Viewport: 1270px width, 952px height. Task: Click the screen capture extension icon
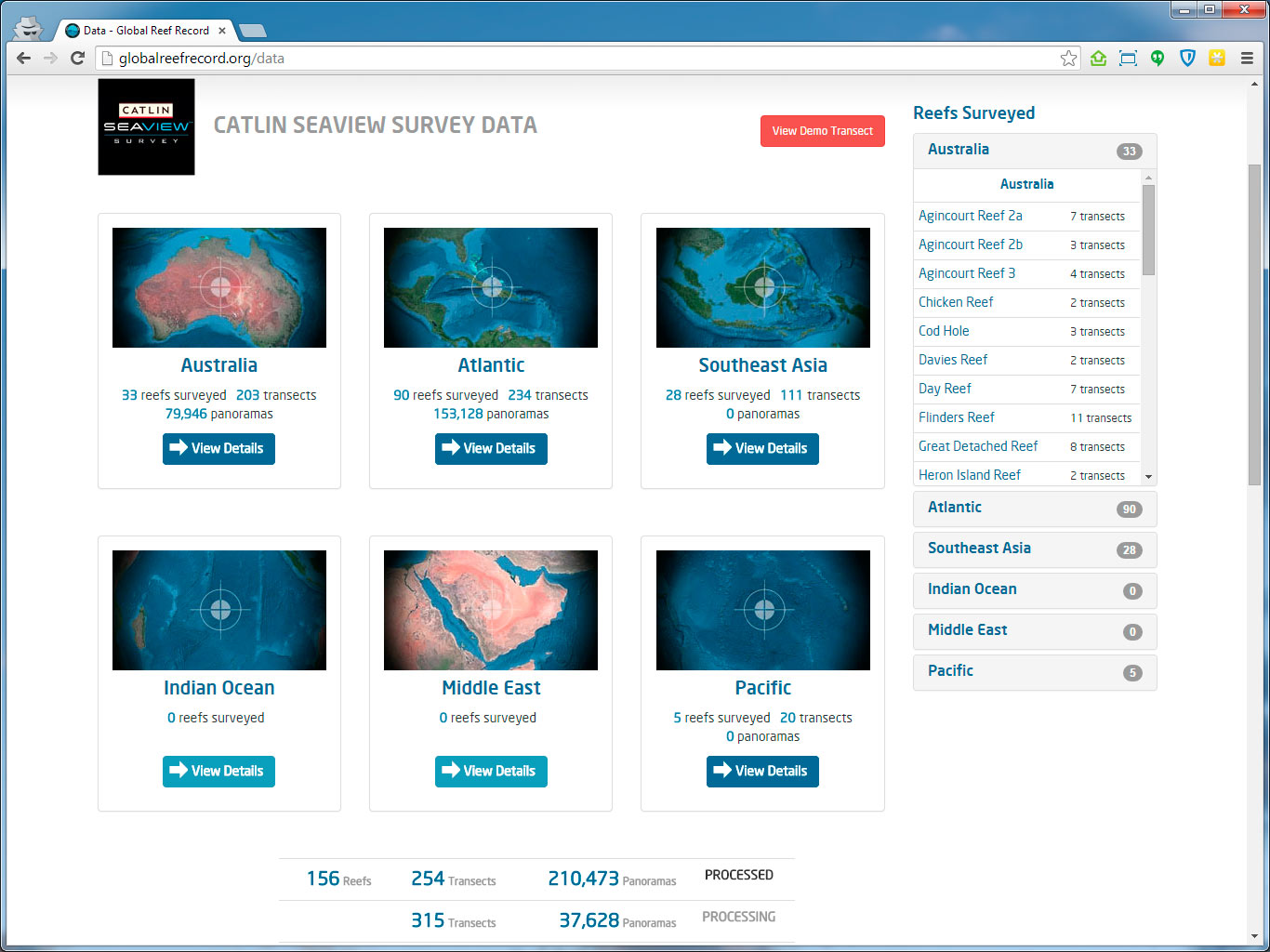click(x=1128, y=59)
